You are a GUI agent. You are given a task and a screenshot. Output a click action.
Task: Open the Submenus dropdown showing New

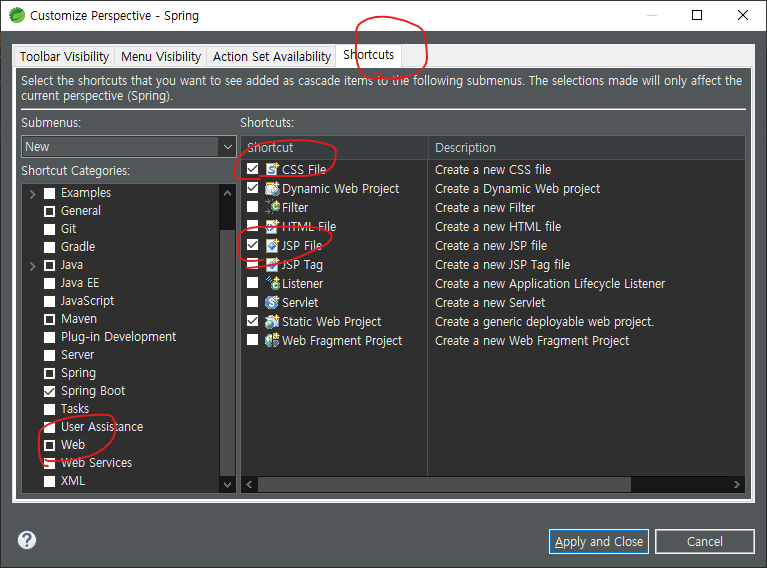point(129,147)
